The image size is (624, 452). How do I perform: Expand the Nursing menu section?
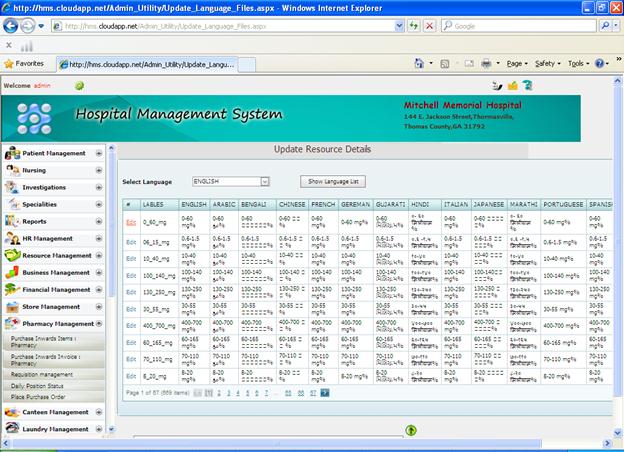99,170
